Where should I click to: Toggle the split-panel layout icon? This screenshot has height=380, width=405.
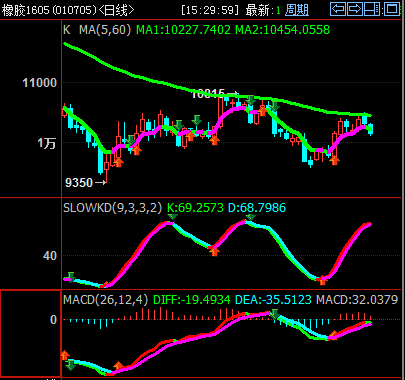coord(372,9)
